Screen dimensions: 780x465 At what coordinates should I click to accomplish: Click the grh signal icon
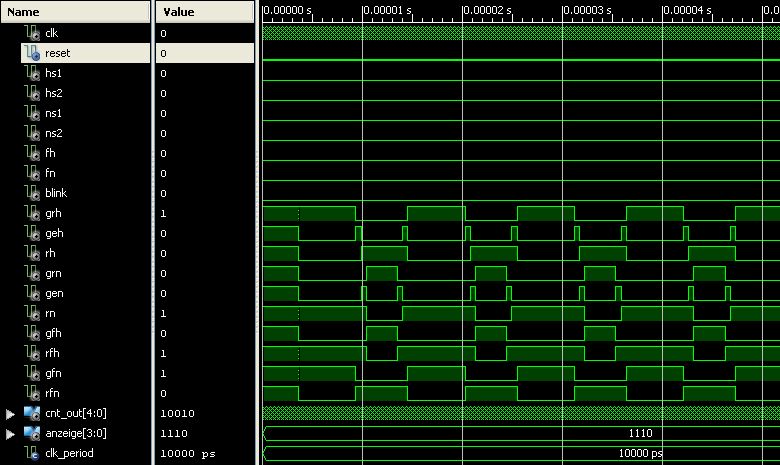click(x=31, y=213)
